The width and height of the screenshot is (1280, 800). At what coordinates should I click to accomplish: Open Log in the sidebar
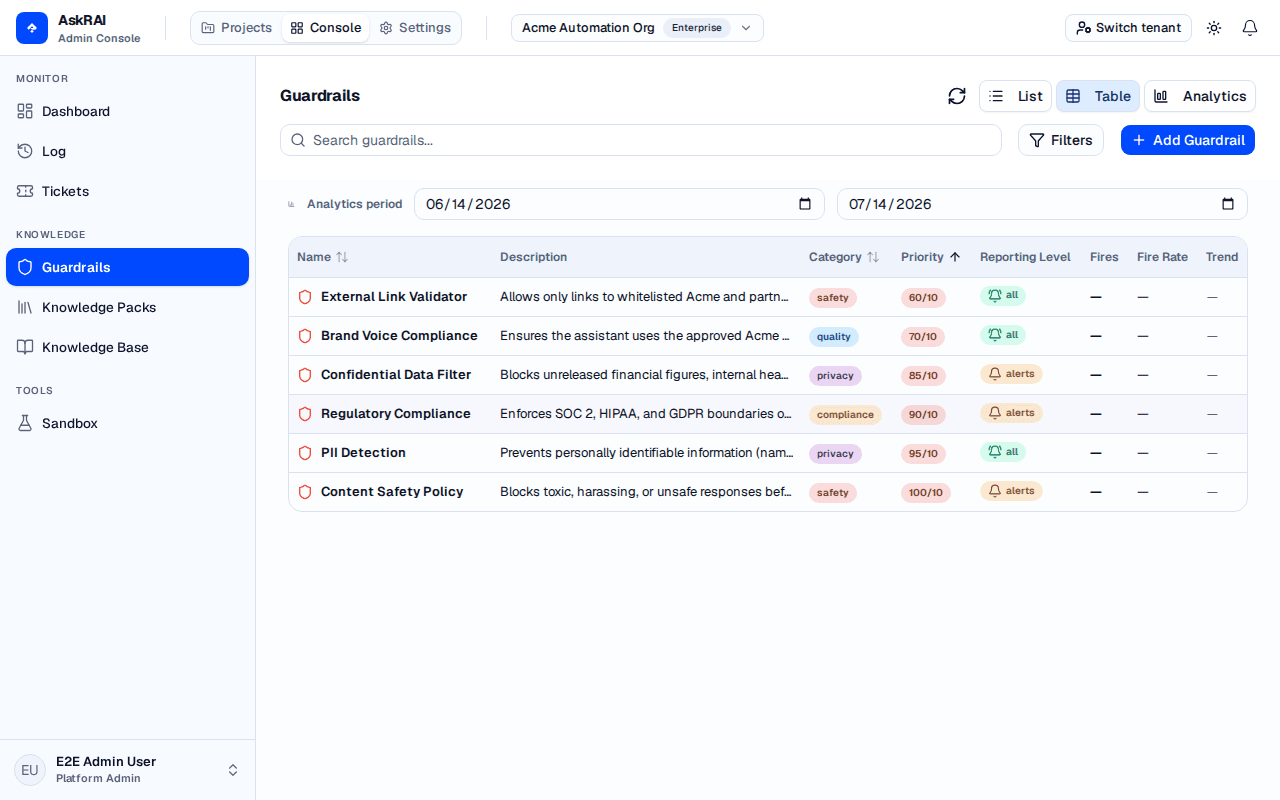[x=127, y=151]
